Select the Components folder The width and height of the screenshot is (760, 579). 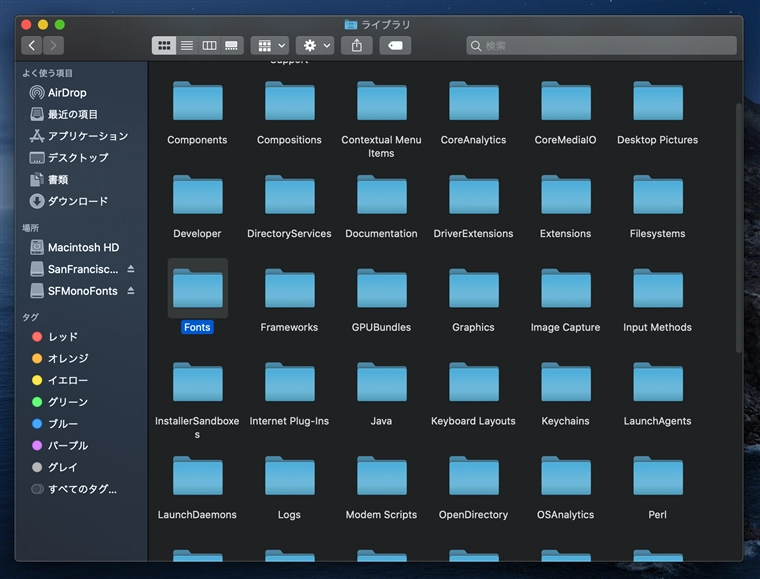tap(198, 101)
